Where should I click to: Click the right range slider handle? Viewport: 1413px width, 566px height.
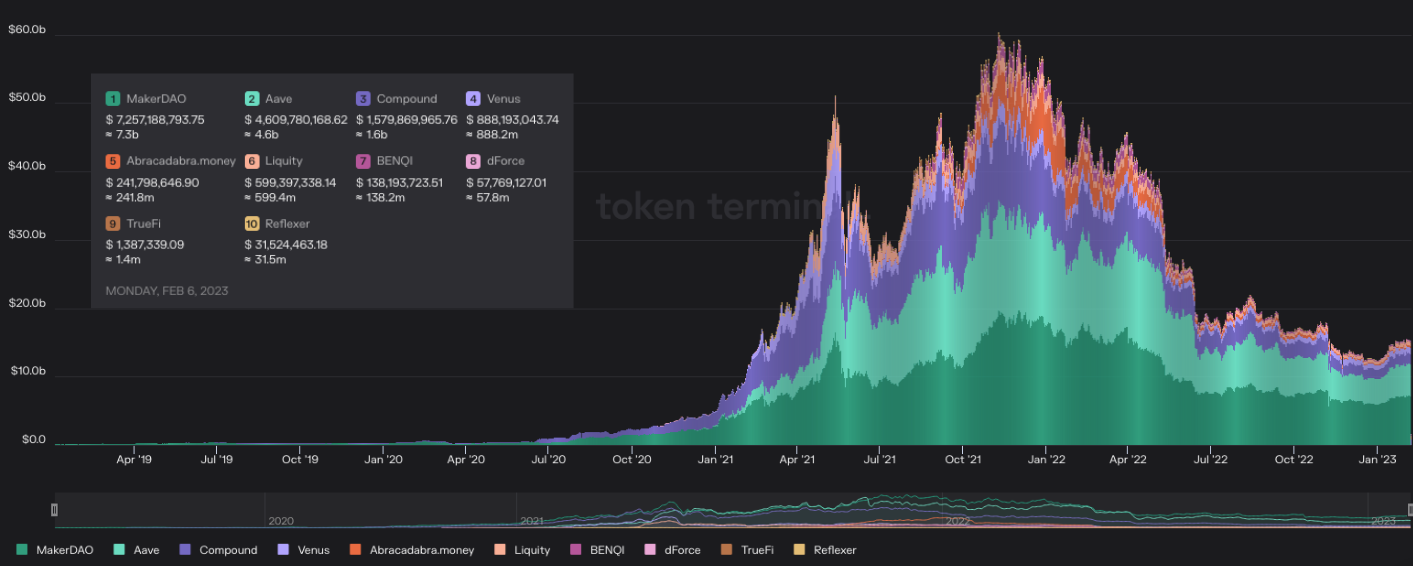(1410, 510)
